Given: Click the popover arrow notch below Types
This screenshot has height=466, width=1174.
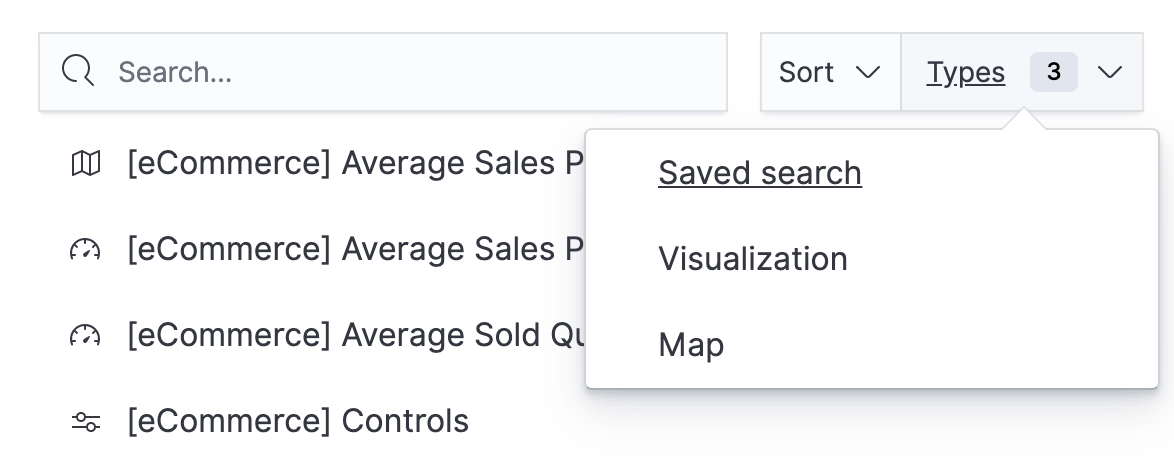Looking at the screenshot, I should click(1022, 122).
